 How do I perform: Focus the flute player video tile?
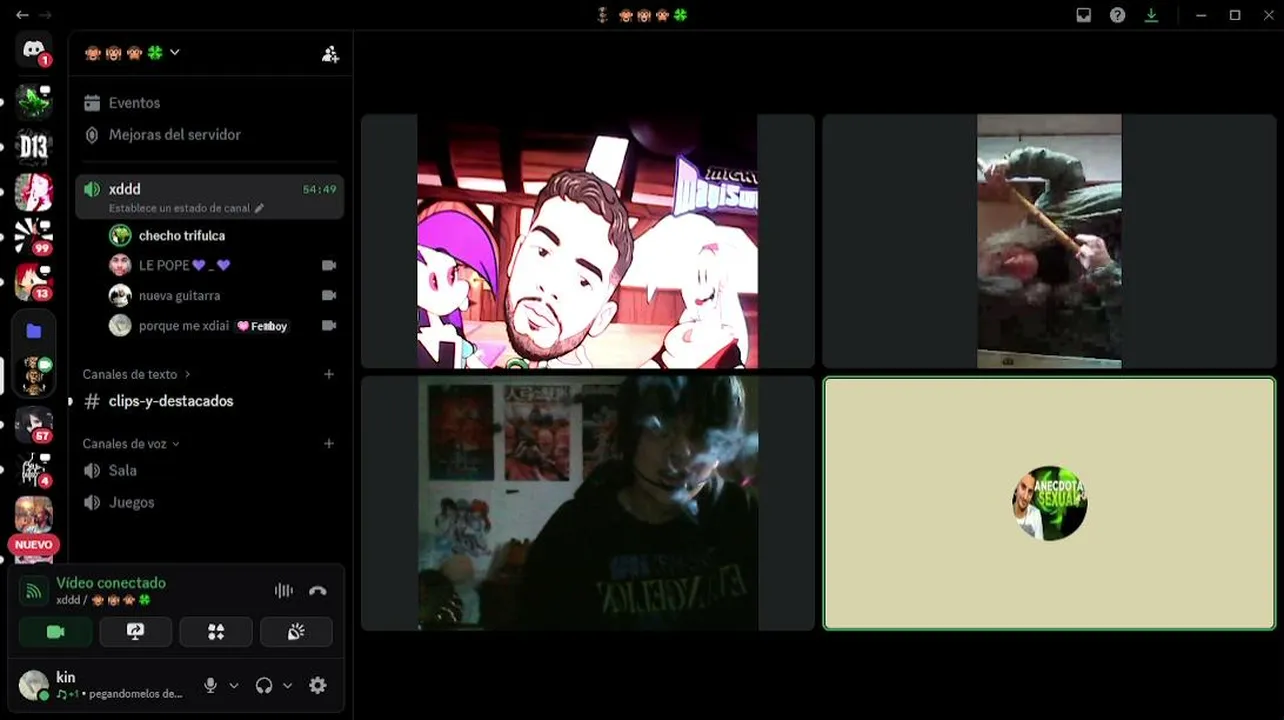pos(1049,241)
